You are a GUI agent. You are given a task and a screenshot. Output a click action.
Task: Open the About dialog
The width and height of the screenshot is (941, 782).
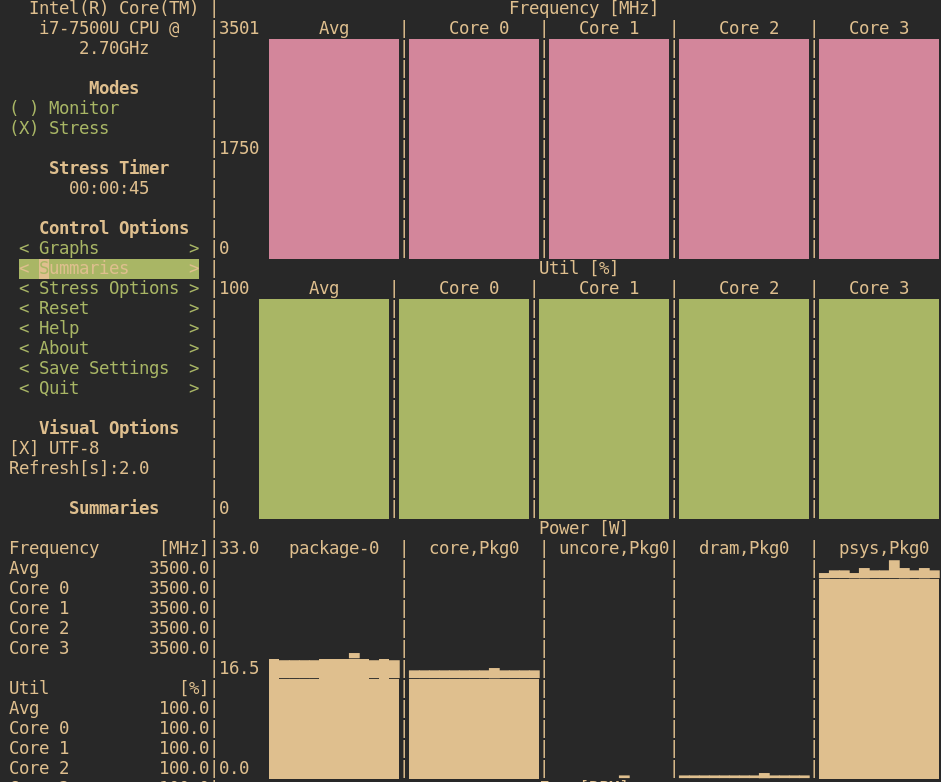(x=109, y=348)
